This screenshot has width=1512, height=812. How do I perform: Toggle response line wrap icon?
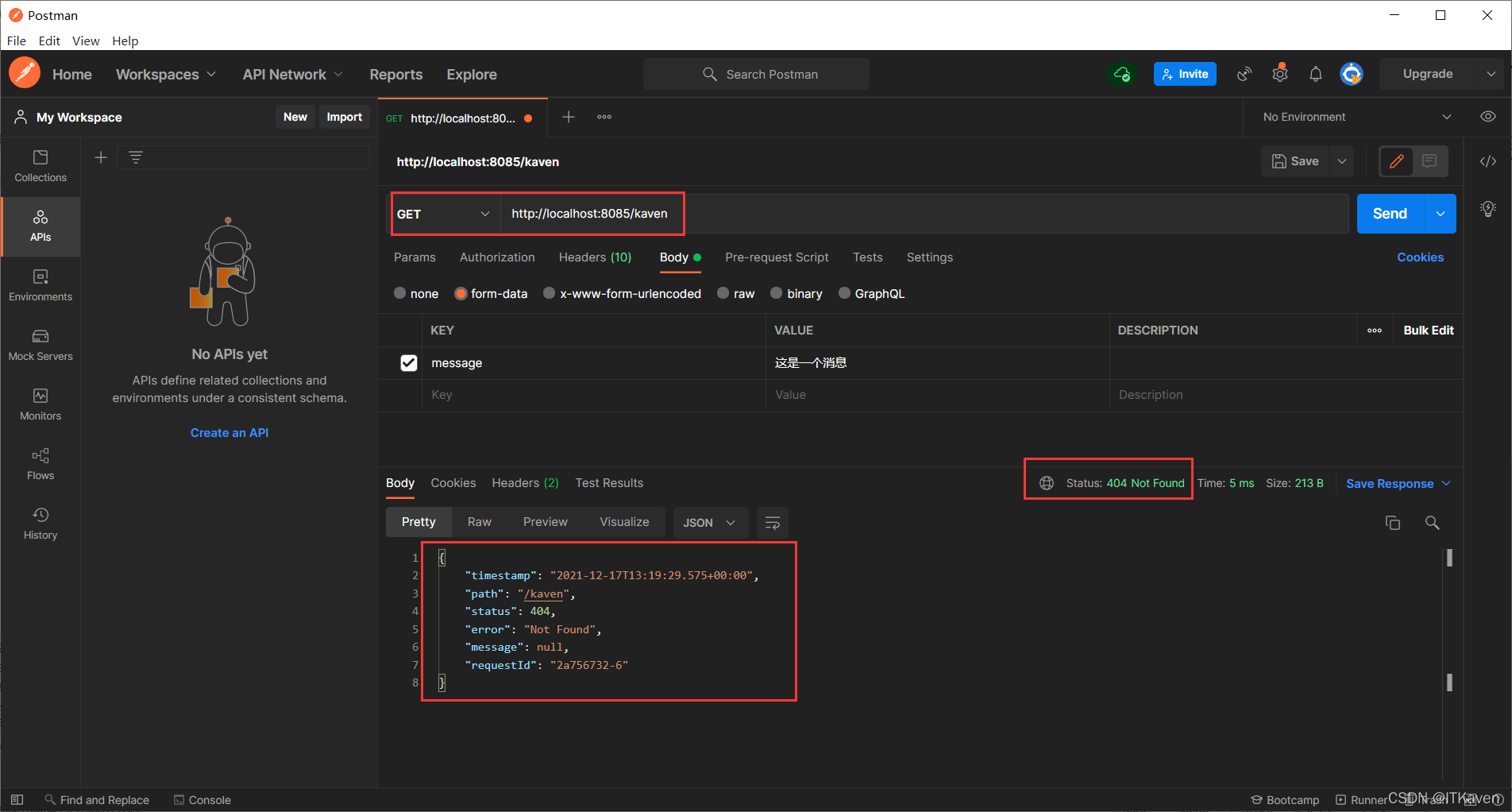(772, 523)
